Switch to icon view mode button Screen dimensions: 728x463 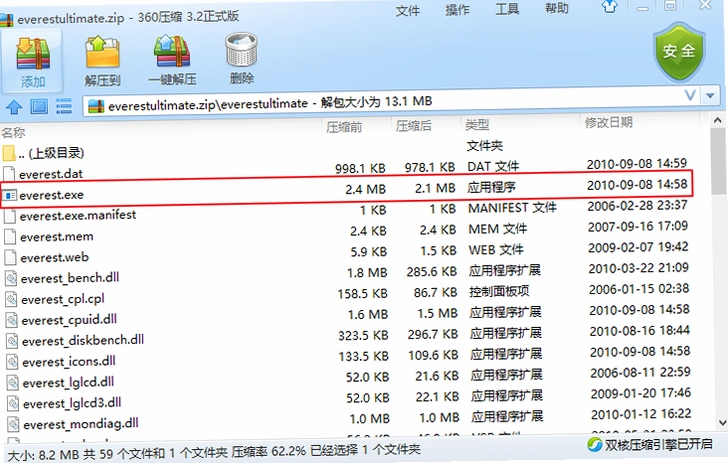click(39, 106)
